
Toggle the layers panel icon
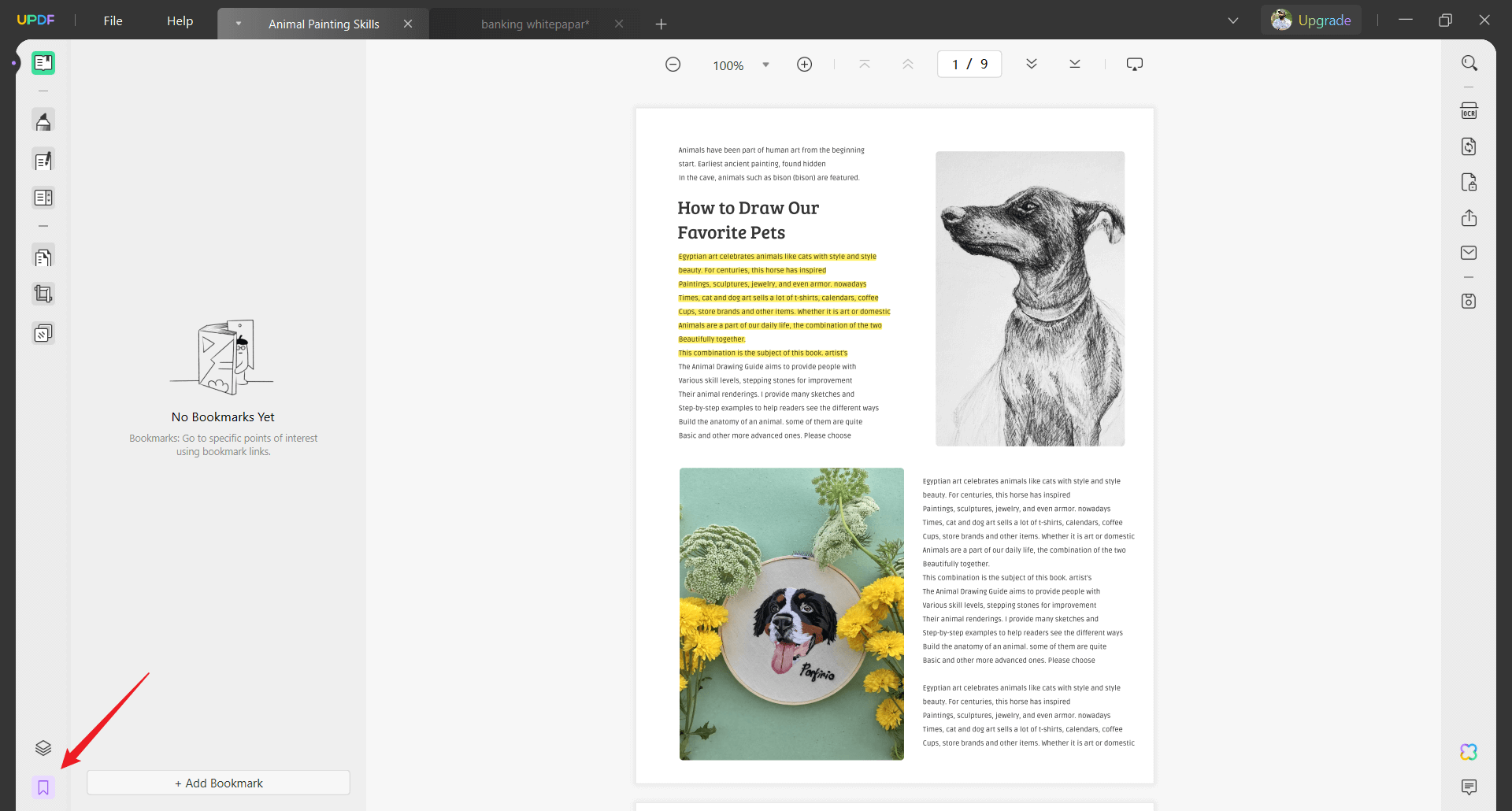(43, 748)
